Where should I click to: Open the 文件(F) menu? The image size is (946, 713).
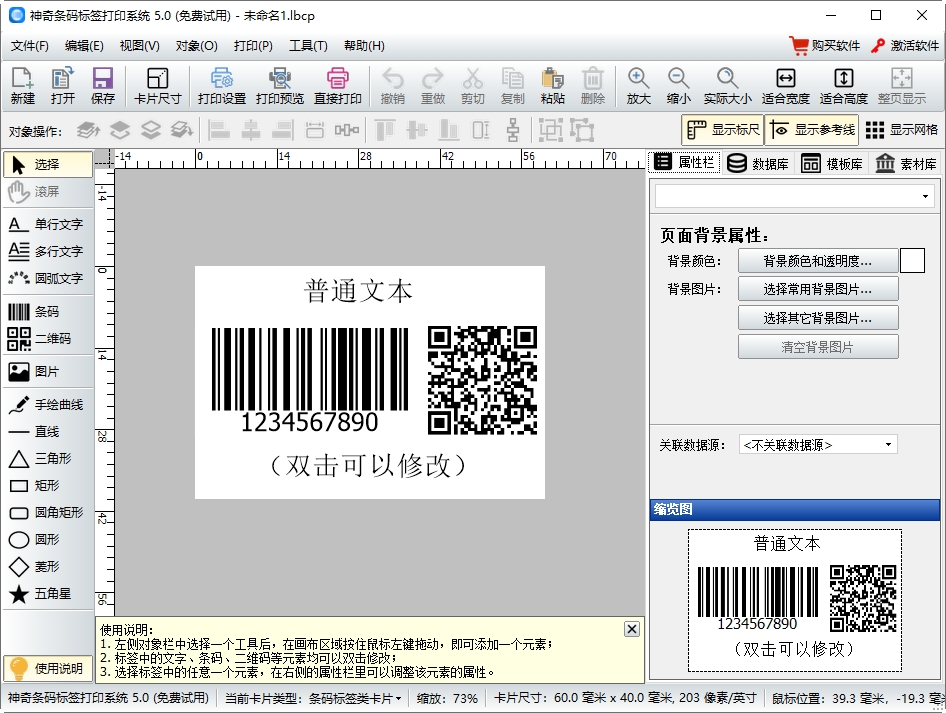click(x=30, y=46)
